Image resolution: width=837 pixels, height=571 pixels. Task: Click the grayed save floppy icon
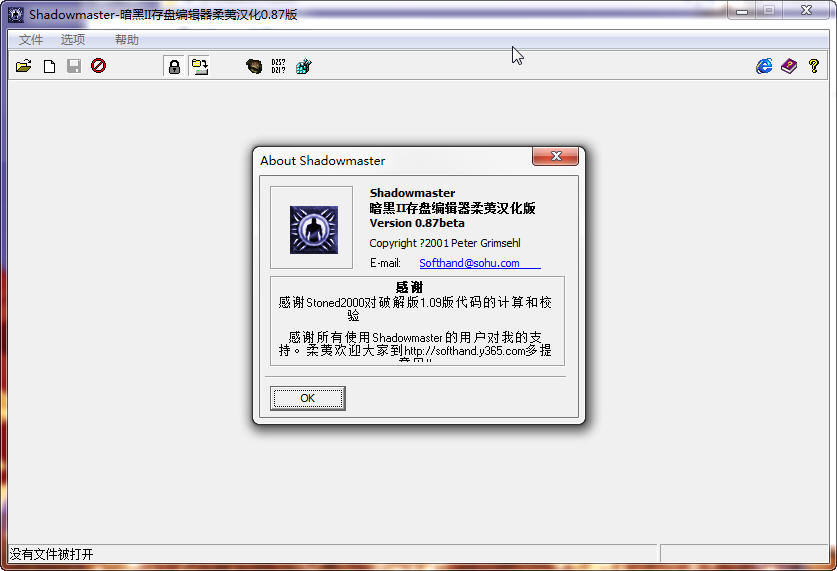74,66
